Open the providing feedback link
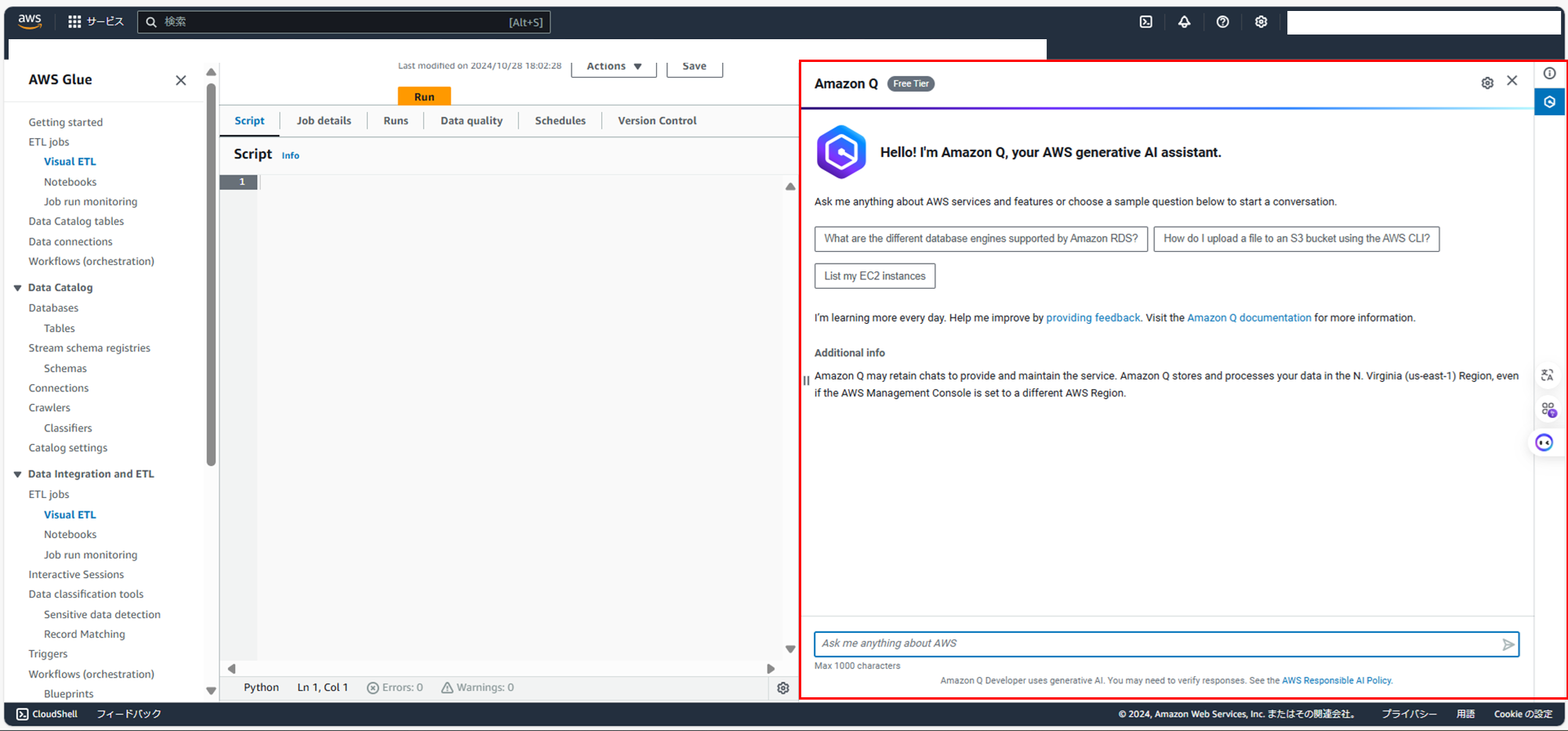Viewport: 1568px width, 731px height. [1093, 318]
